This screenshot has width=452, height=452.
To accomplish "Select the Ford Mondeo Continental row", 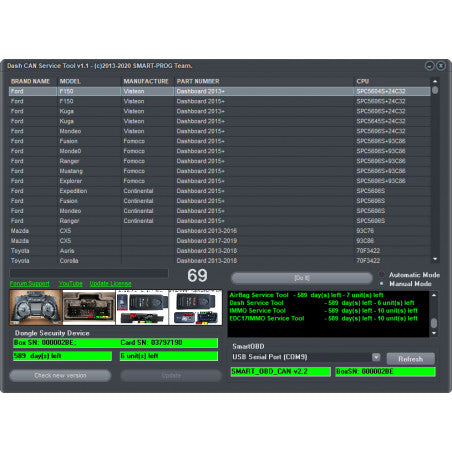I will pos(220,211).
